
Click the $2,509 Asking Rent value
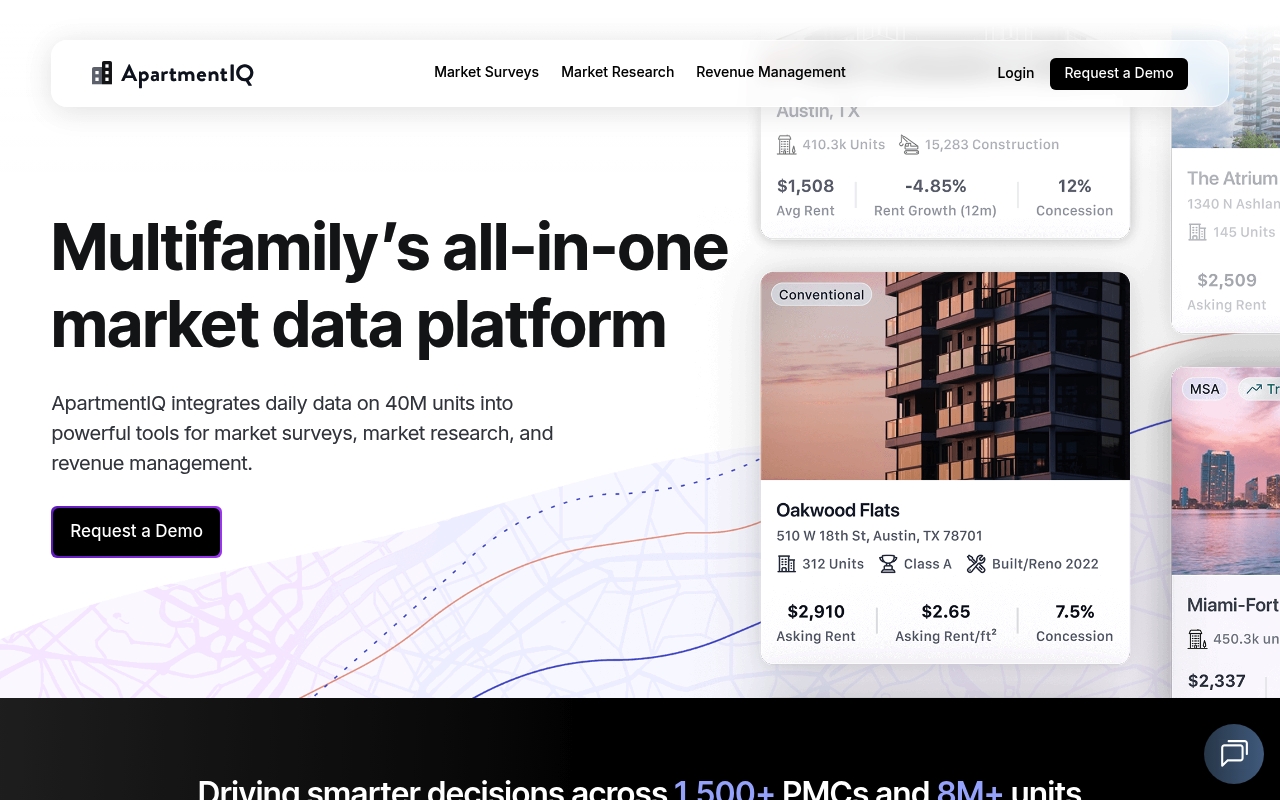point(1227,281)
